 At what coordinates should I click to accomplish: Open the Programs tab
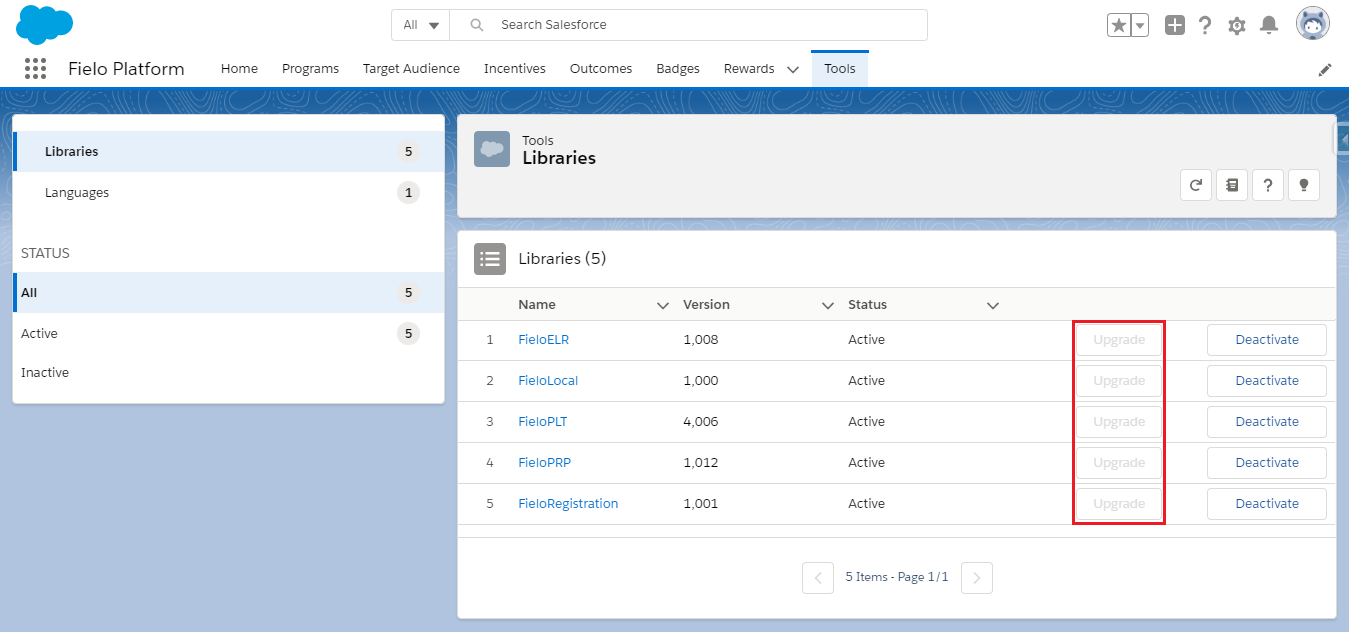pyautogui.click(x=310, y=69)
